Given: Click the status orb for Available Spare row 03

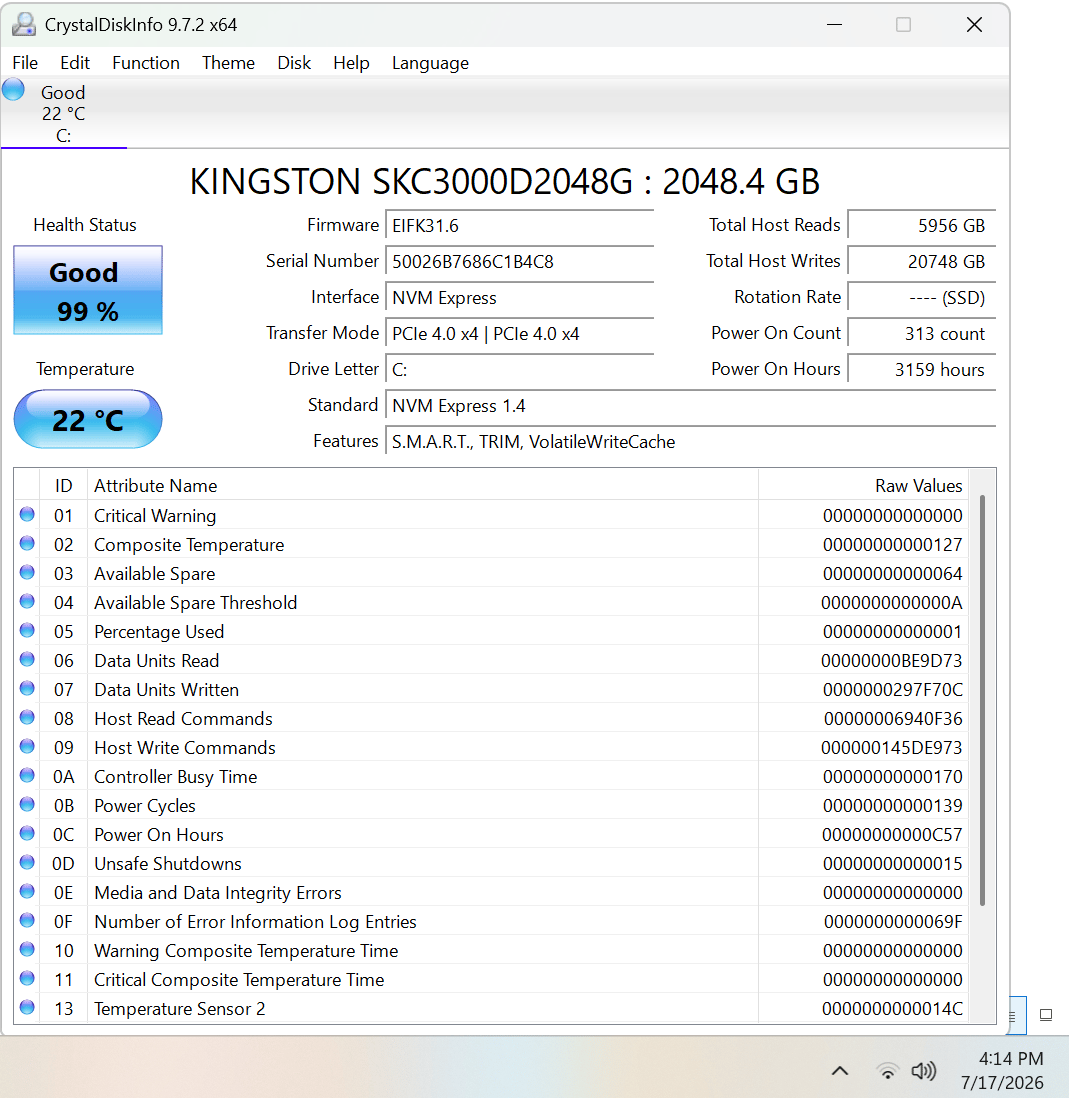Looking at the screenshot, I should 27,573.
